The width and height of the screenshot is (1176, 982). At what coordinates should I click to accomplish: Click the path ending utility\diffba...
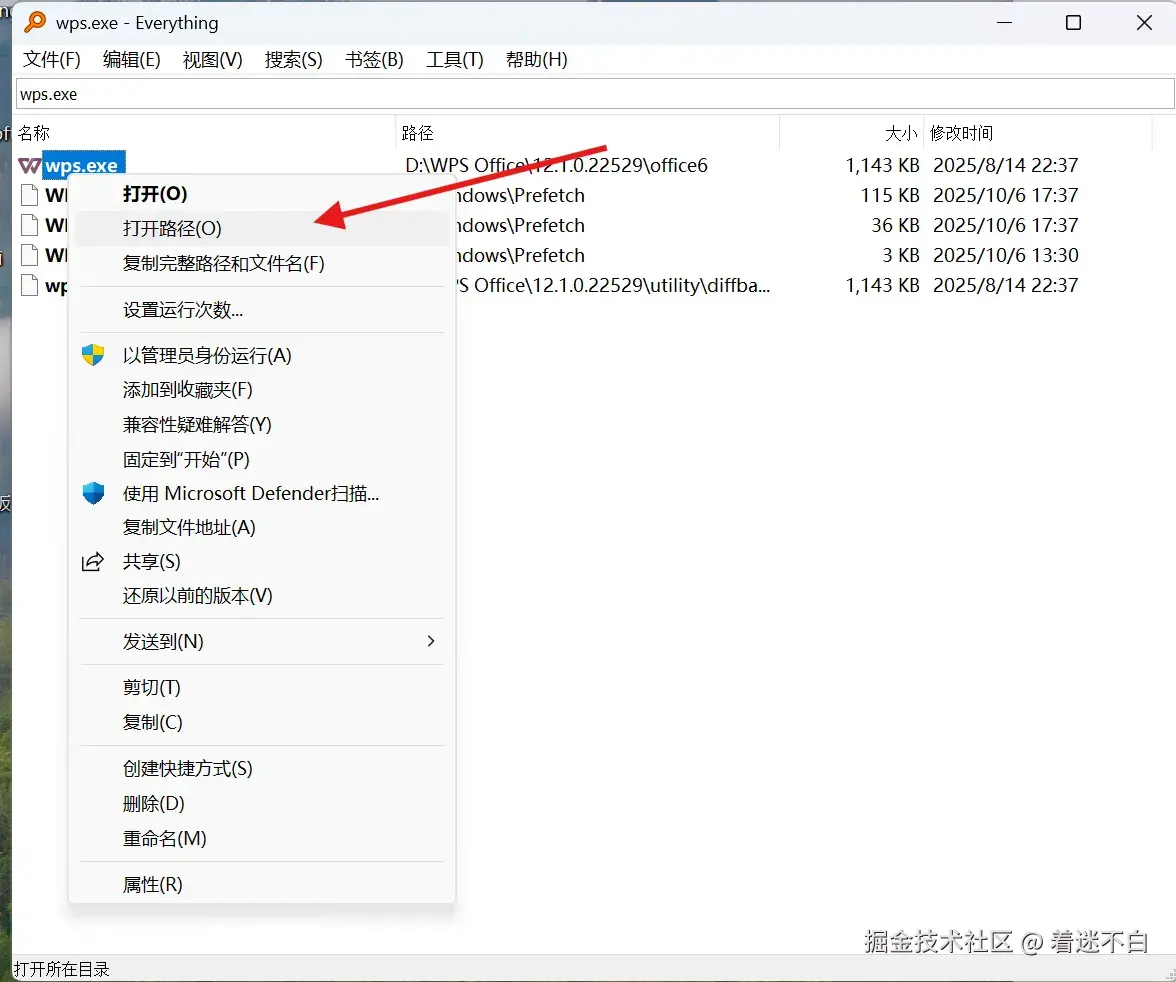614,285
